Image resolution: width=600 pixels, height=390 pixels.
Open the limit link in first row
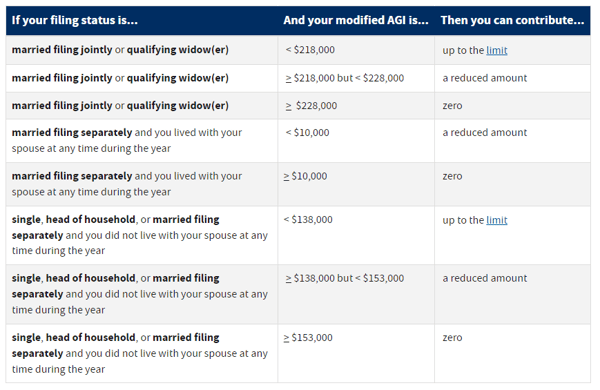coord(496,50)
